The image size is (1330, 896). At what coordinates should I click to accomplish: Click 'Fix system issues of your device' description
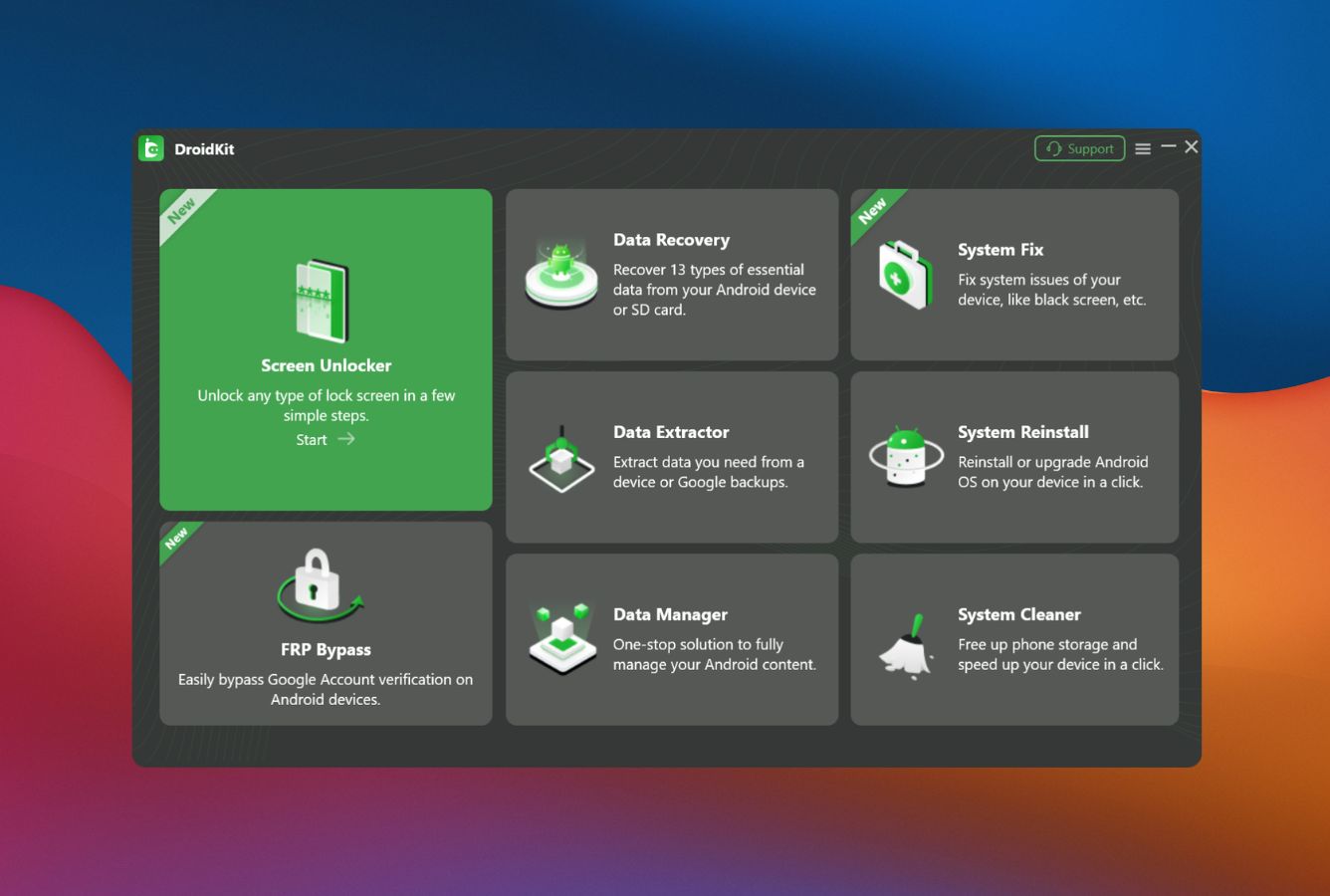[1052, 290]
